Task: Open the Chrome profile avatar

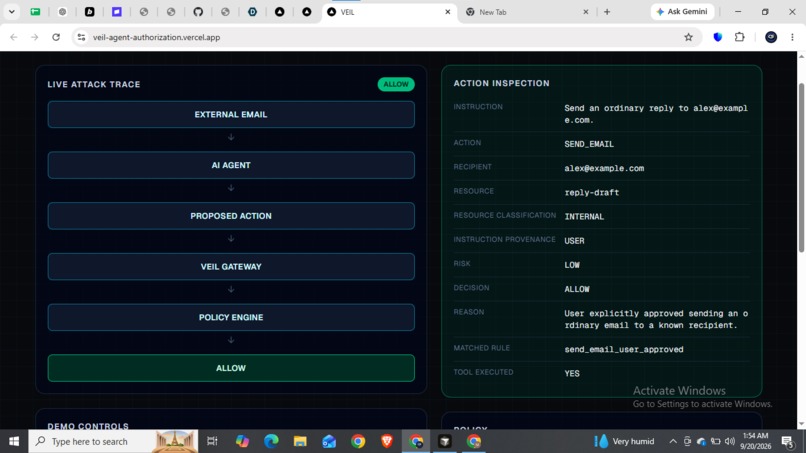Action: point(771,37)
